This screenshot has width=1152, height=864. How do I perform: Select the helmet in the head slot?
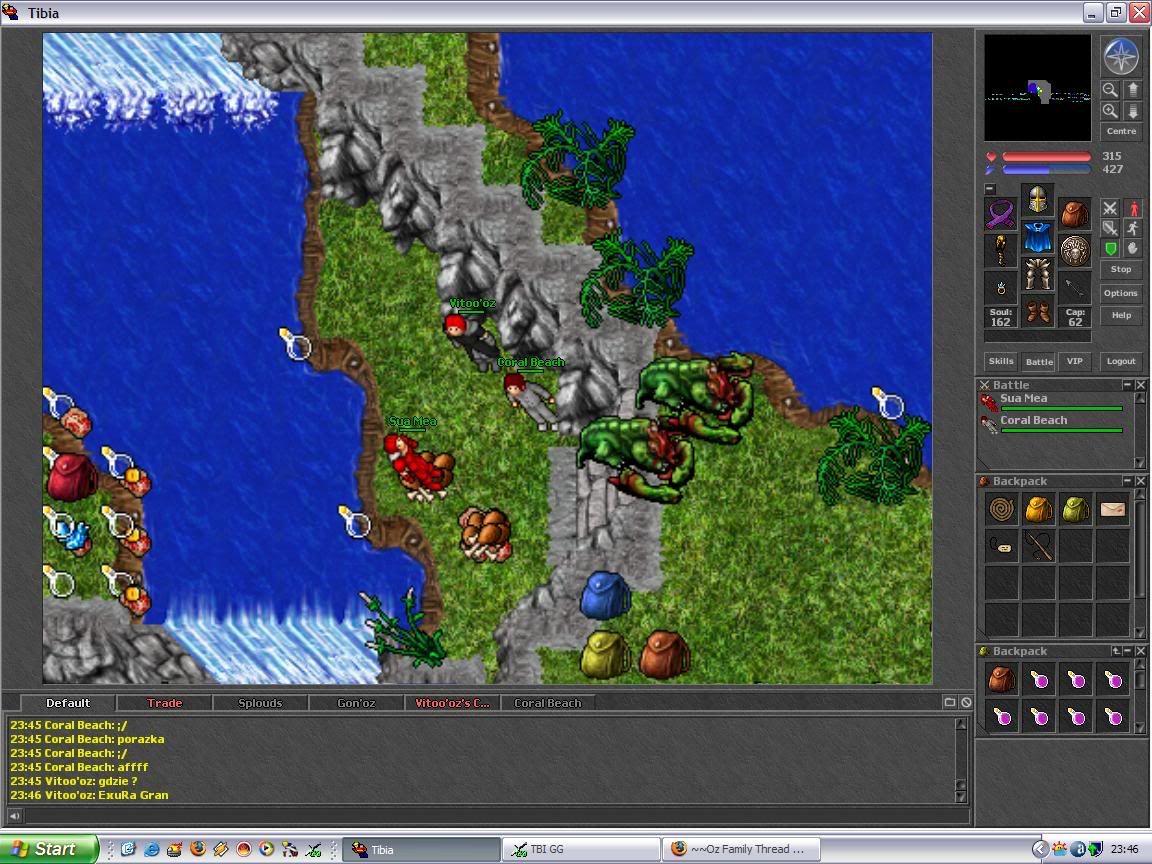pyautogui.click(x=1037, y=198)
